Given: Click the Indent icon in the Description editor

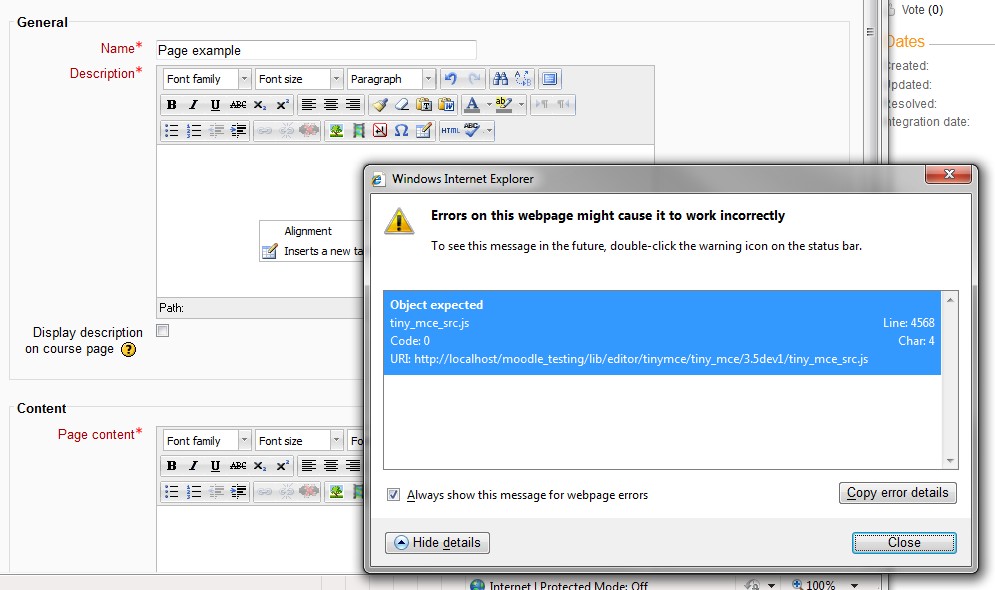Looking at the screenshot, I should (239, 131).
